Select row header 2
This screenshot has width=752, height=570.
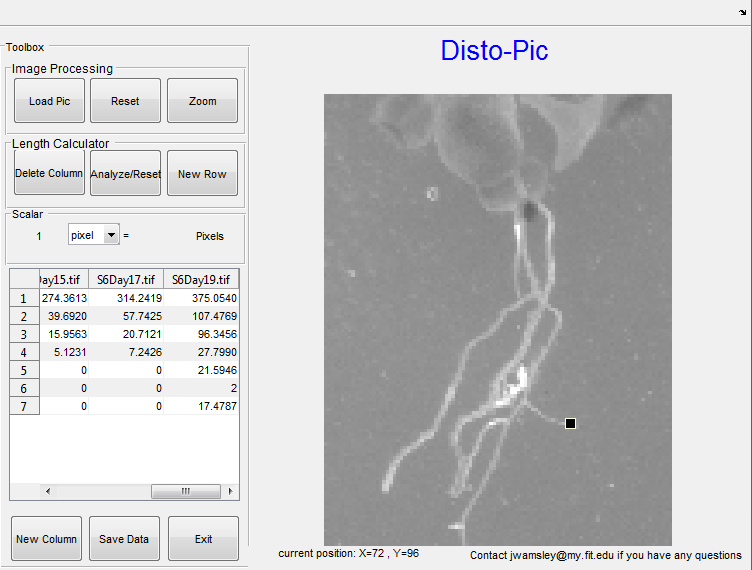point(24,316)
